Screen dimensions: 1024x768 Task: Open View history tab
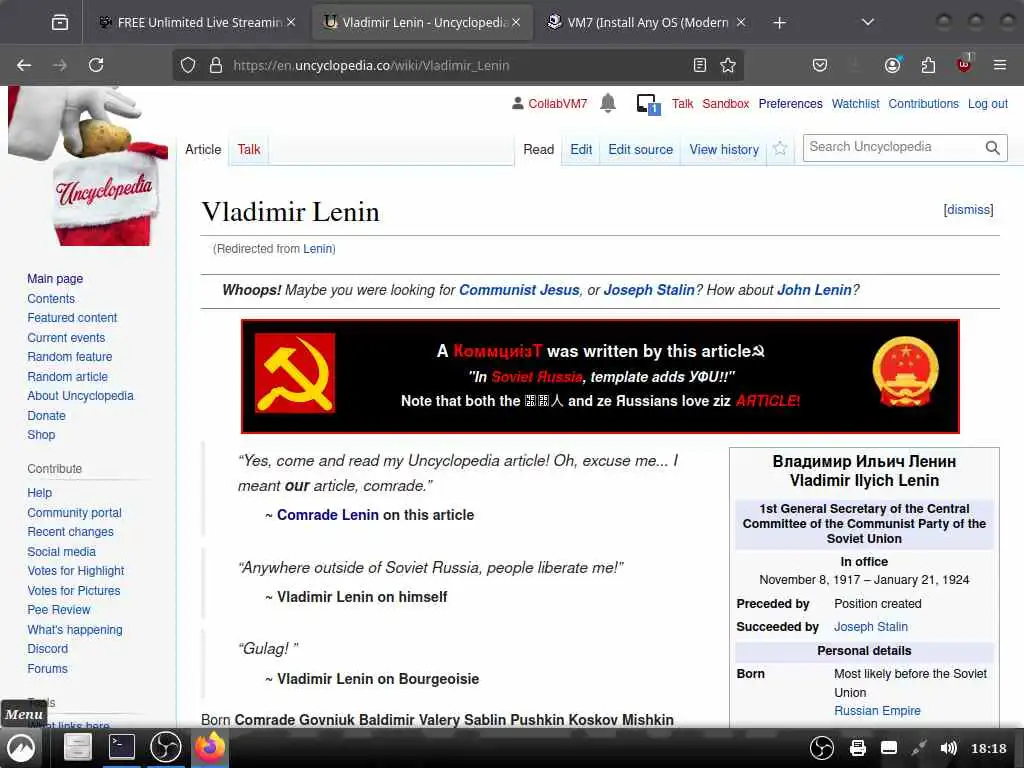coord(724,150)
